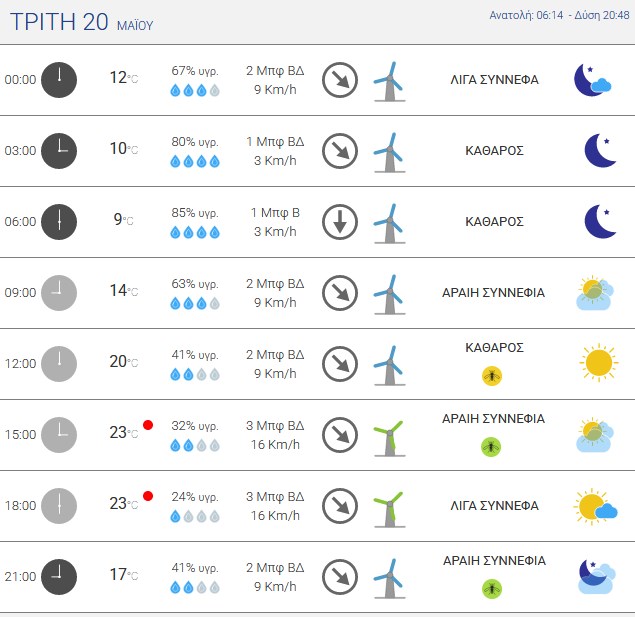The width and height of the screenshot is (635, 617).
Task: Click the green mosquito icon at 21:00
Action: point(492,589)
